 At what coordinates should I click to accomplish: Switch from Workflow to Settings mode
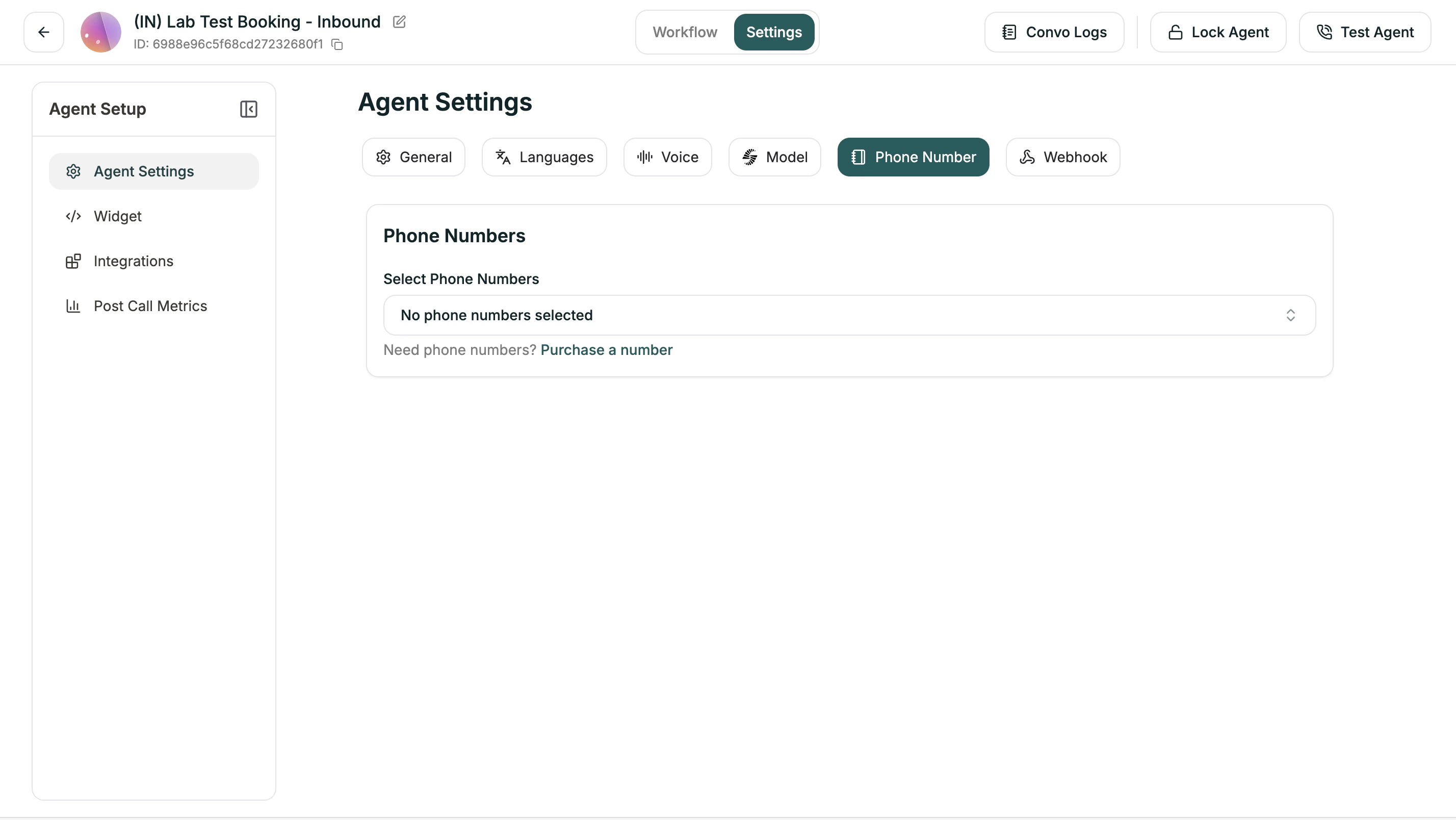(x=774, y=32)
